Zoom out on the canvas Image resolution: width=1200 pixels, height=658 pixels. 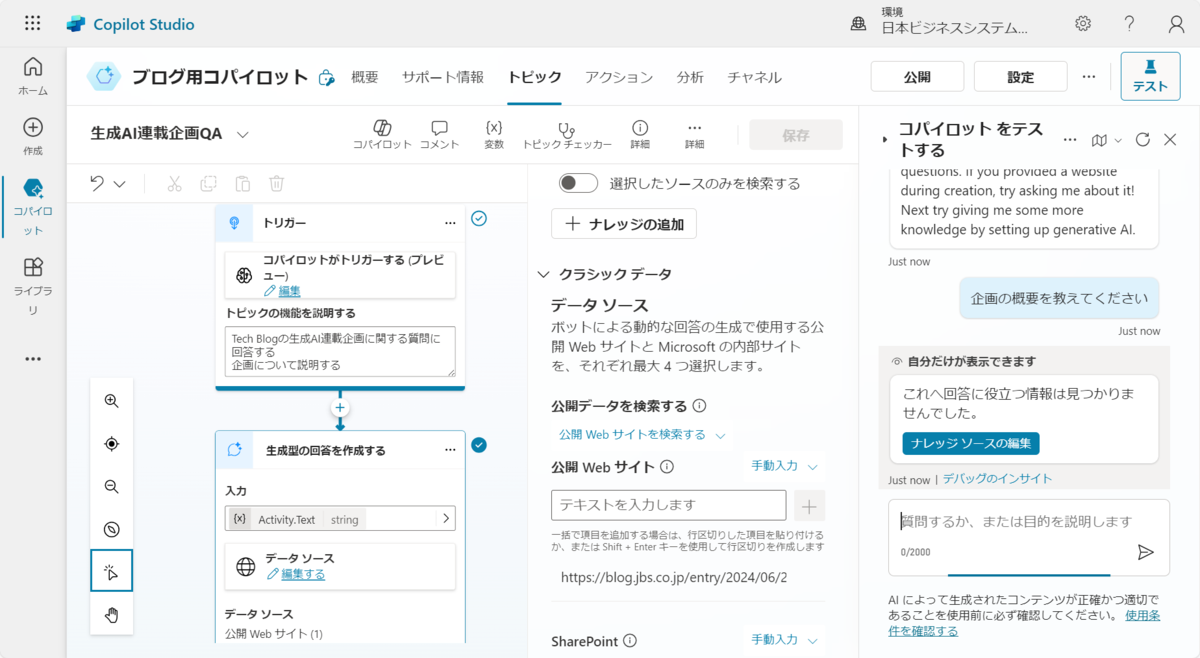click(x=111, y=487)
